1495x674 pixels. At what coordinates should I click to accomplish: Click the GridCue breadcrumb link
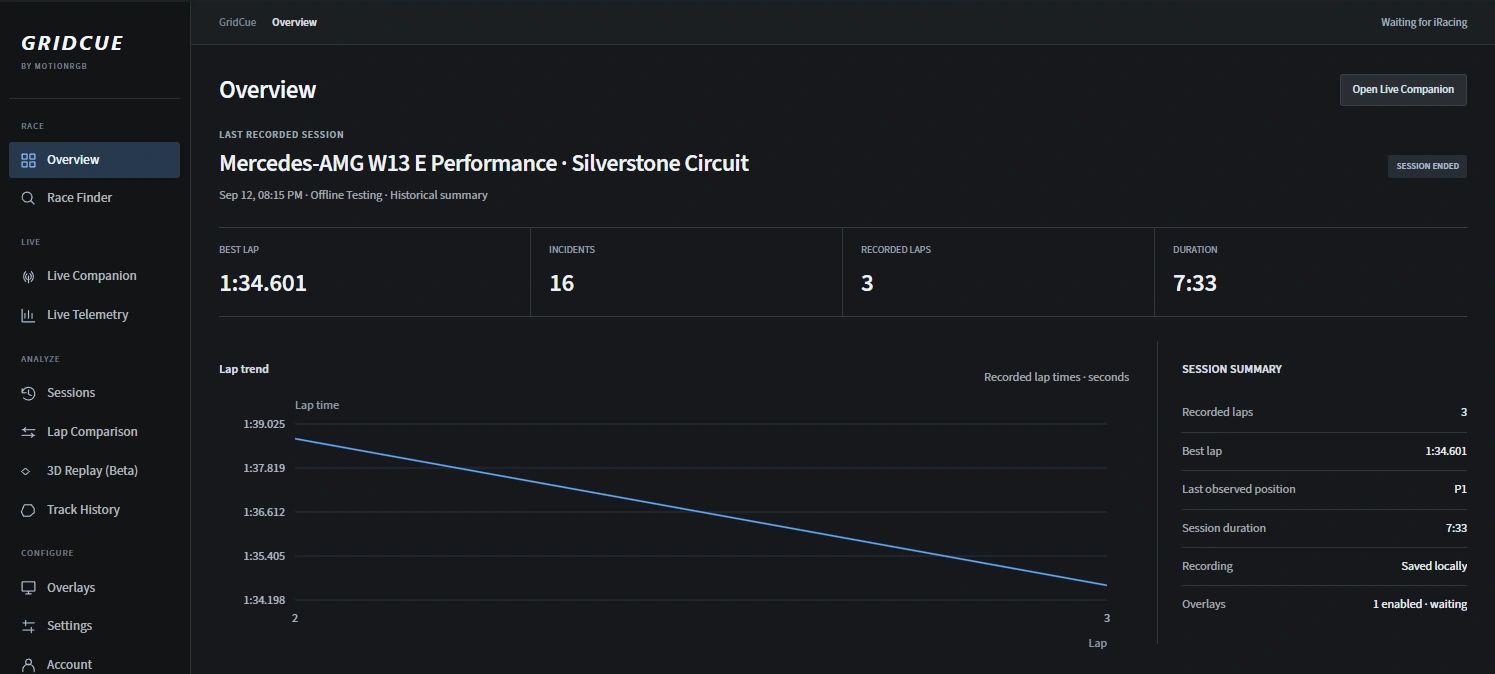238,22
